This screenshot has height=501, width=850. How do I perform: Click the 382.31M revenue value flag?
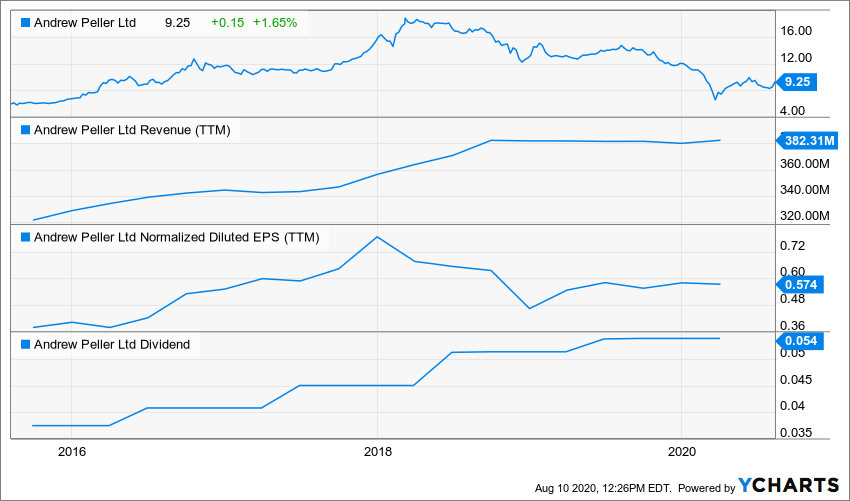pyautogui.click(x=807, y=141)
